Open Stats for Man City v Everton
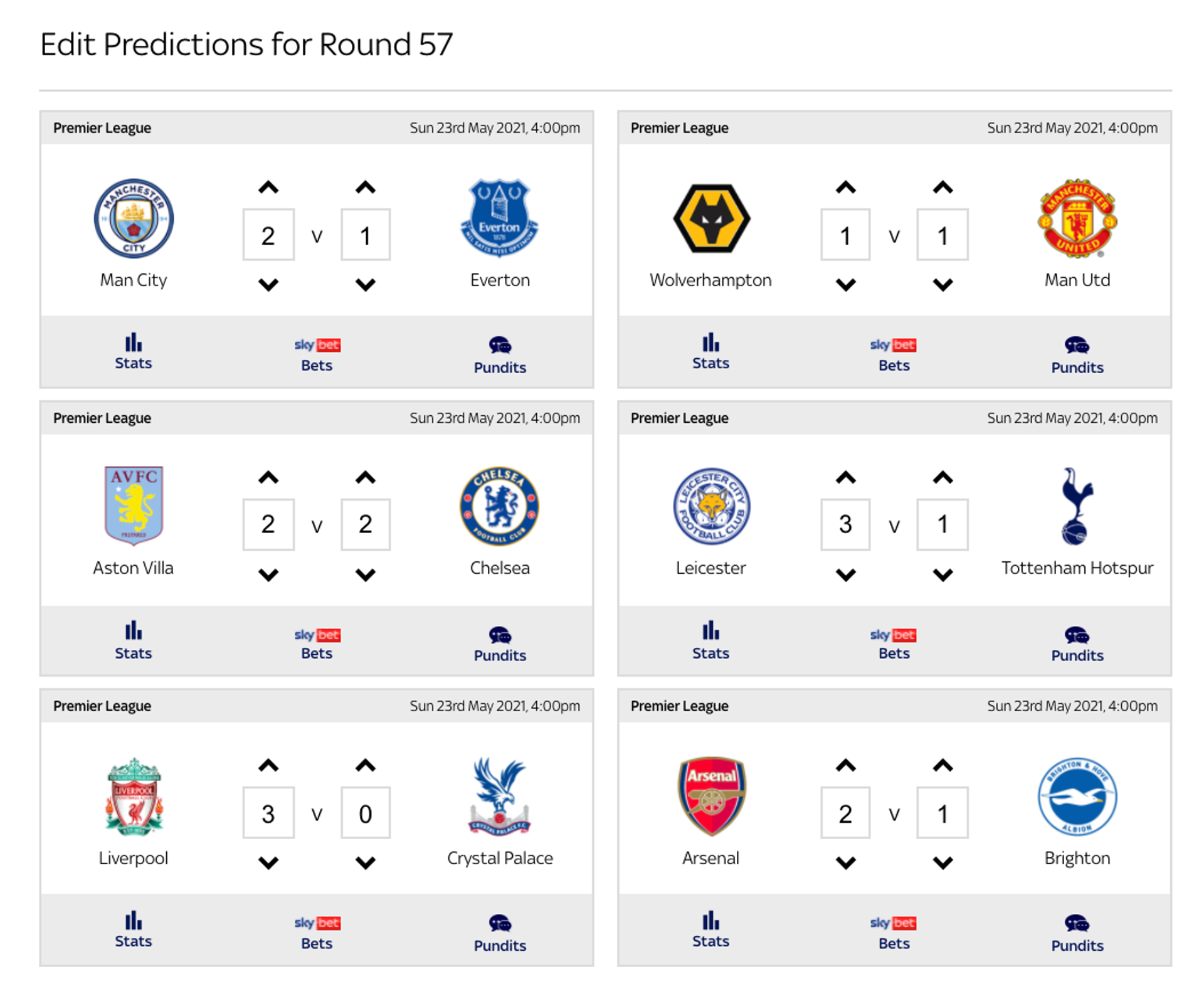This screenshot has width=1204, height=1001. 133,352
